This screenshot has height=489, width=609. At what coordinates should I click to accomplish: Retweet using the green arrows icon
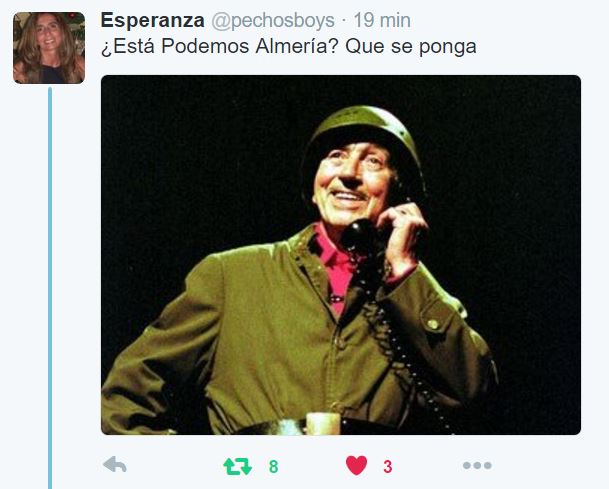coord(237,466)
